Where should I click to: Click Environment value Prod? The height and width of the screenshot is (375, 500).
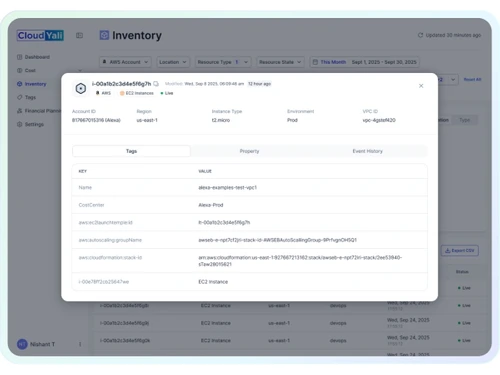pyautogui.click(x=292, y=120)
